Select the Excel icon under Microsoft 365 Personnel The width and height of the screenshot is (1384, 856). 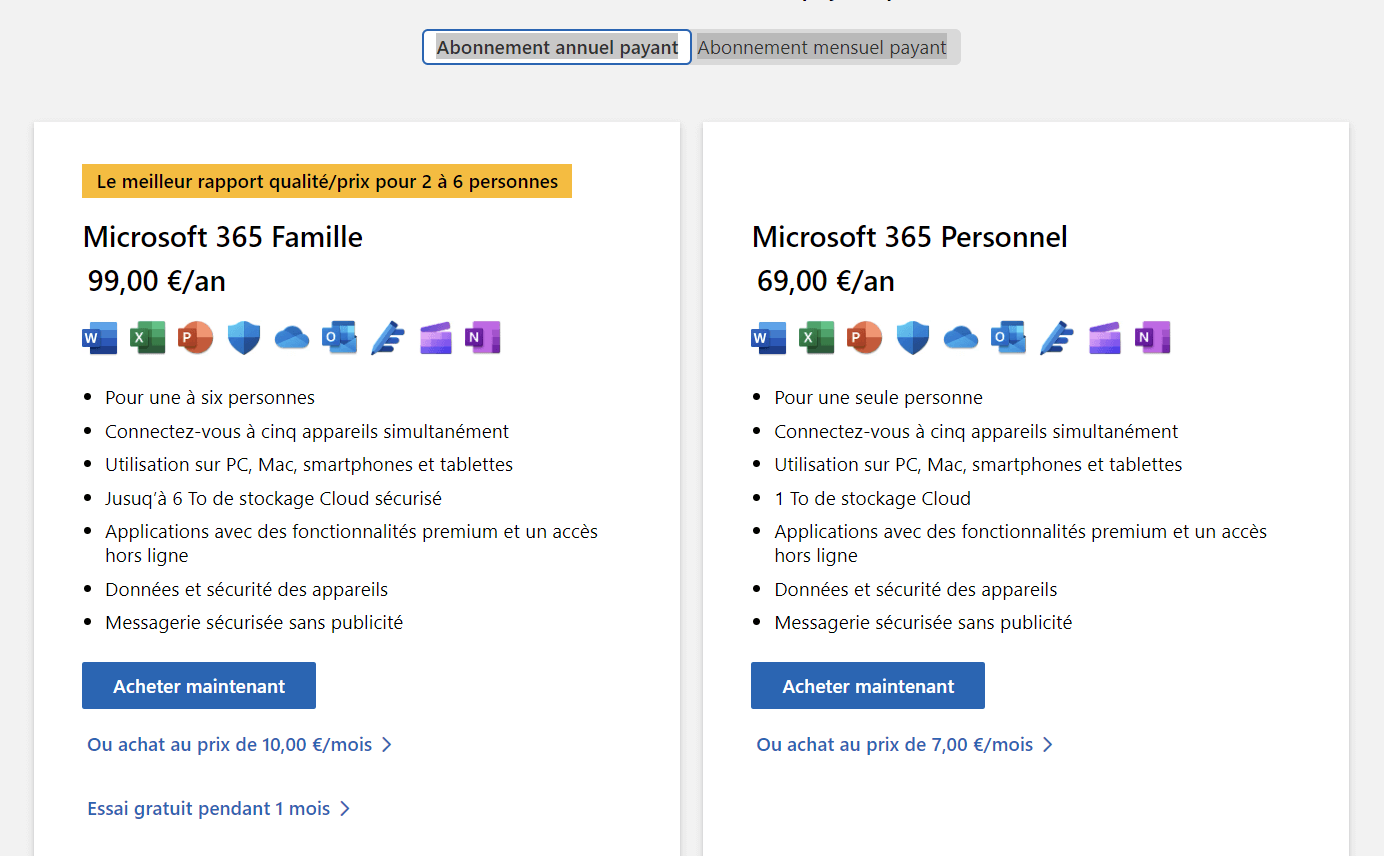[816, 338]
